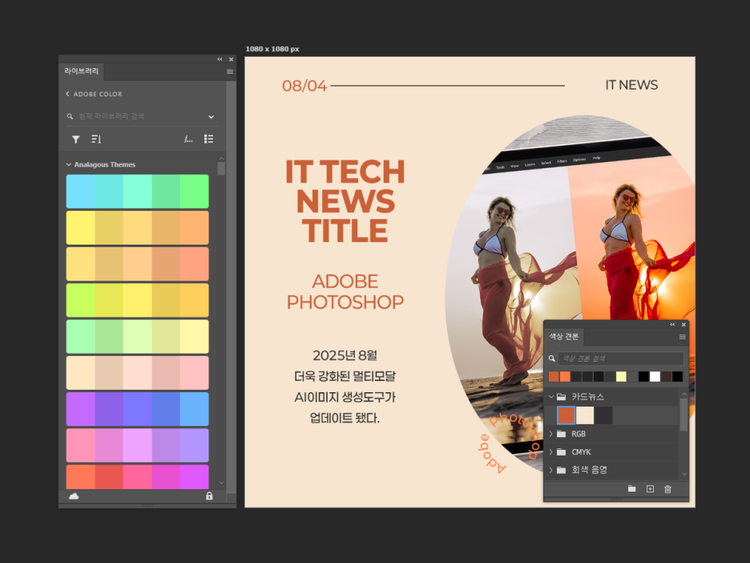Image resolution: width=750 pixels, height=563 pixels.
Task: Collapse the Analagous Themes group
Action: pos(68,165)
